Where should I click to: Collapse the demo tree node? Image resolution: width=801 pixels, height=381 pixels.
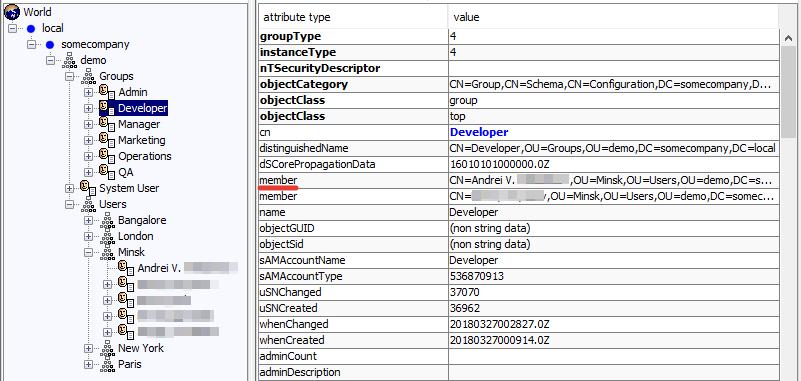(x=50, y=60)
